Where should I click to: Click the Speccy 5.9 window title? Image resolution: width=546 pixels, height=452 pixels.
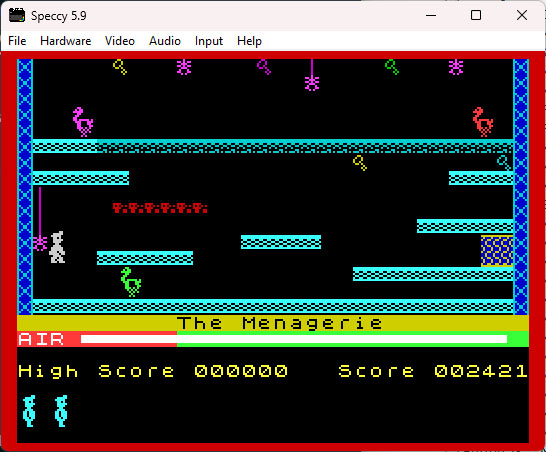pyautogui.click(x=58, y=16)
